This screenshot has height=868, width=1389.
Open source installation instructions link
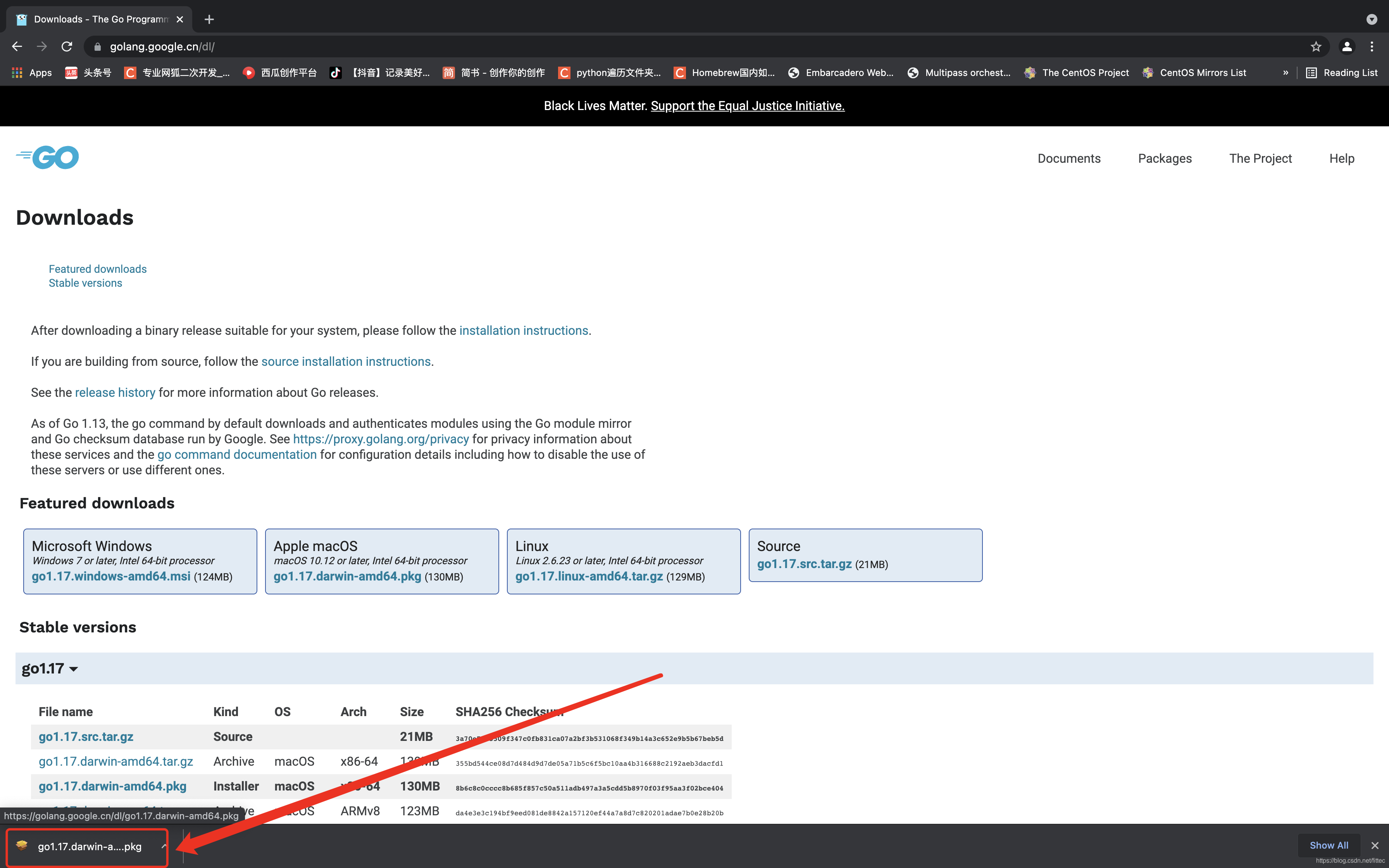tap(346, 362)
